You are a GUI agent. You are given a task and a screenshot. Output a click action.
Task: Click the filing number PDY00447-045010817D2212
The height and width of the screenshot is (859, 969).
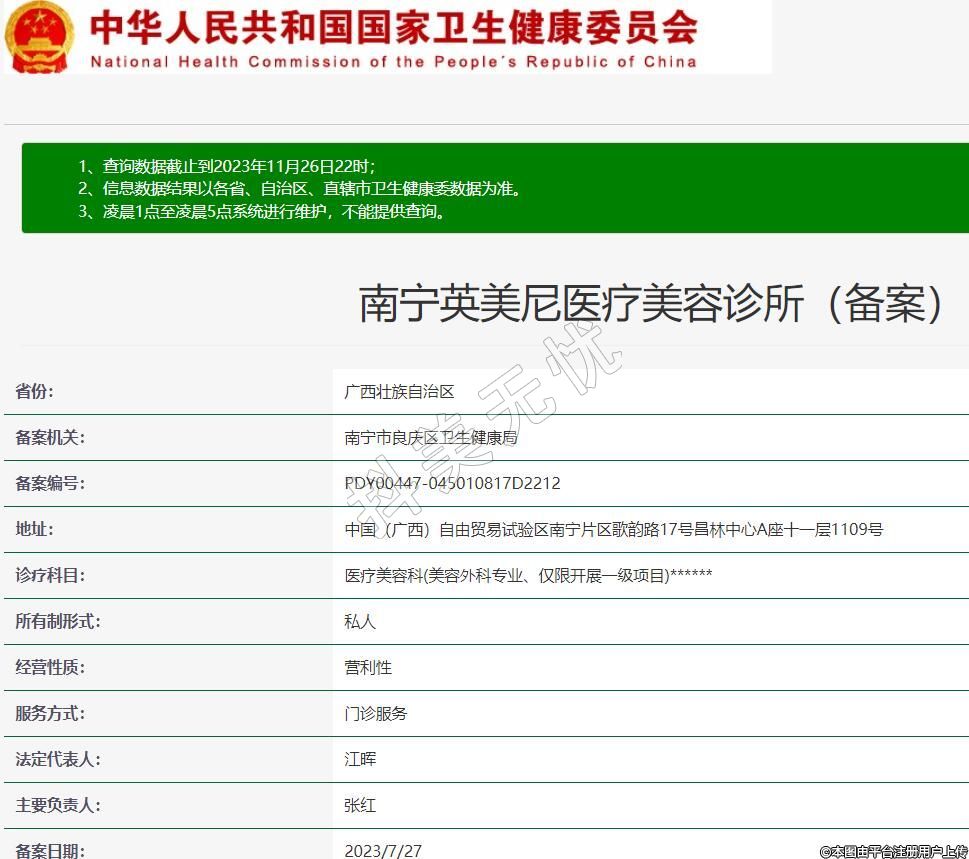[x=452, y=483]
